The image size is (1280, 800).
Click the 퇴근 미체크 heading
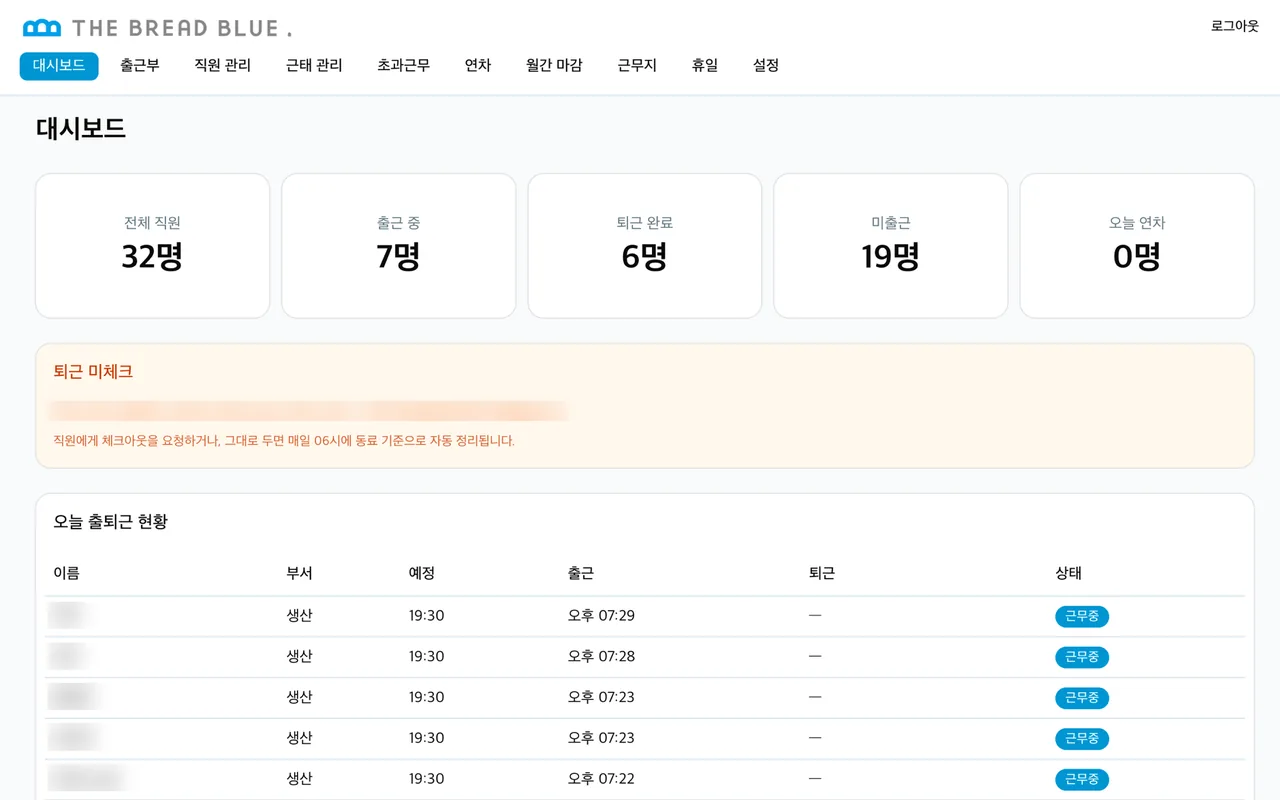pos(93,371)
